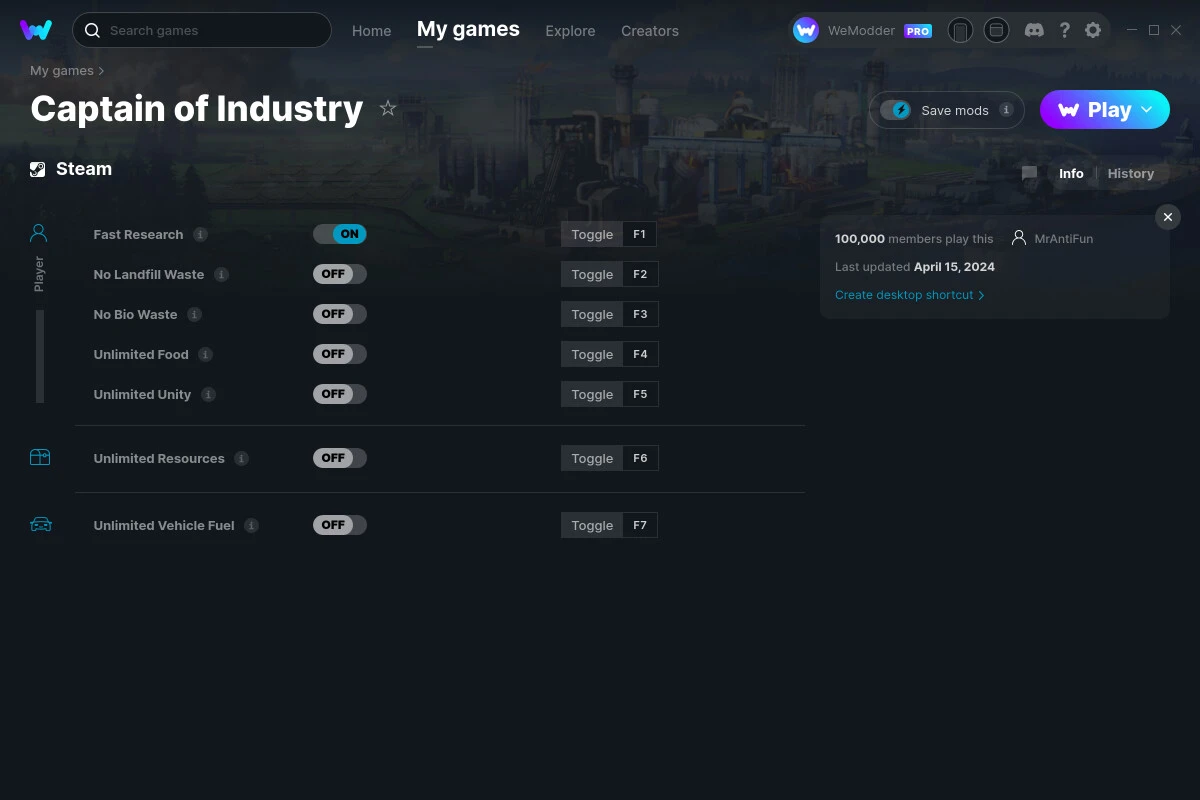Click the Save mods button

(946, 110)
